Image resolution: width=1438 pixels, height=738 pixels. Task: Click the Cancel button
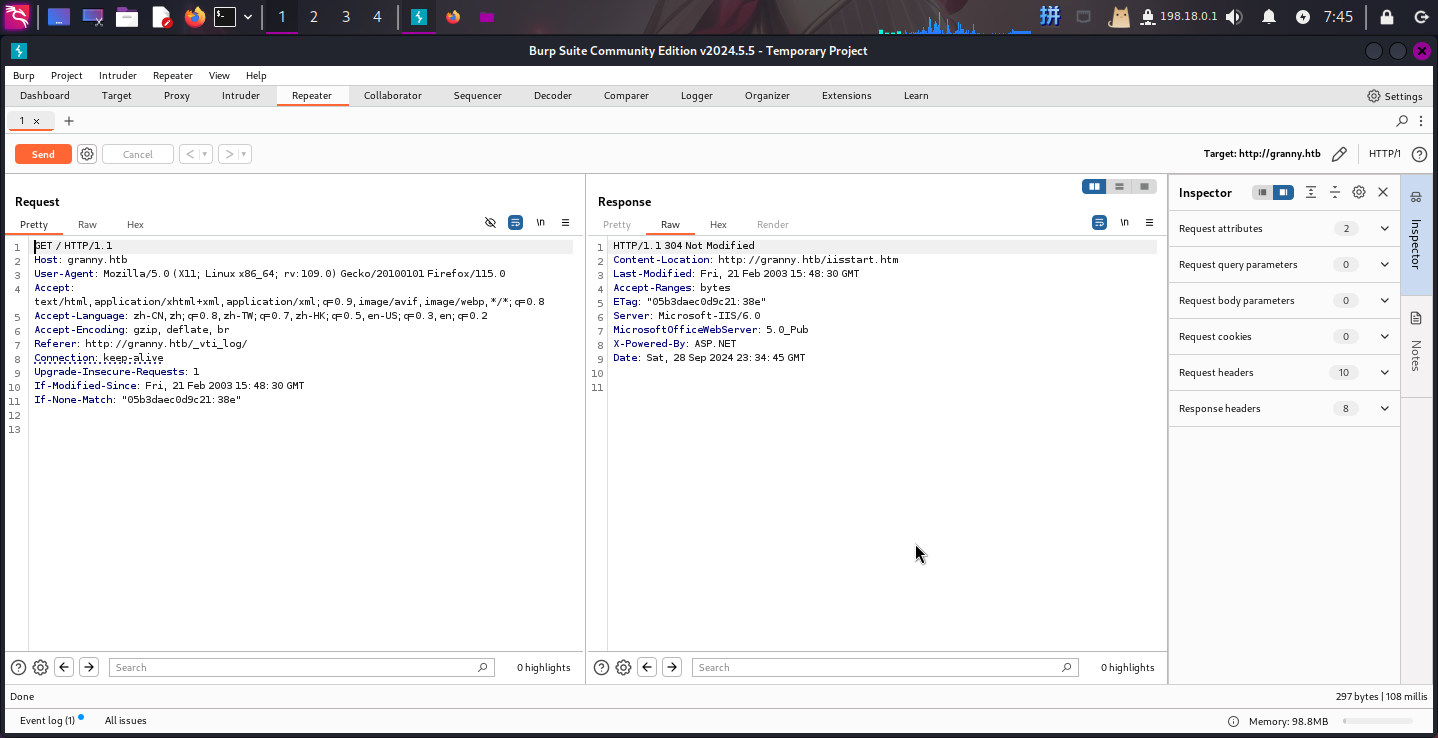(x=138, y=154)
